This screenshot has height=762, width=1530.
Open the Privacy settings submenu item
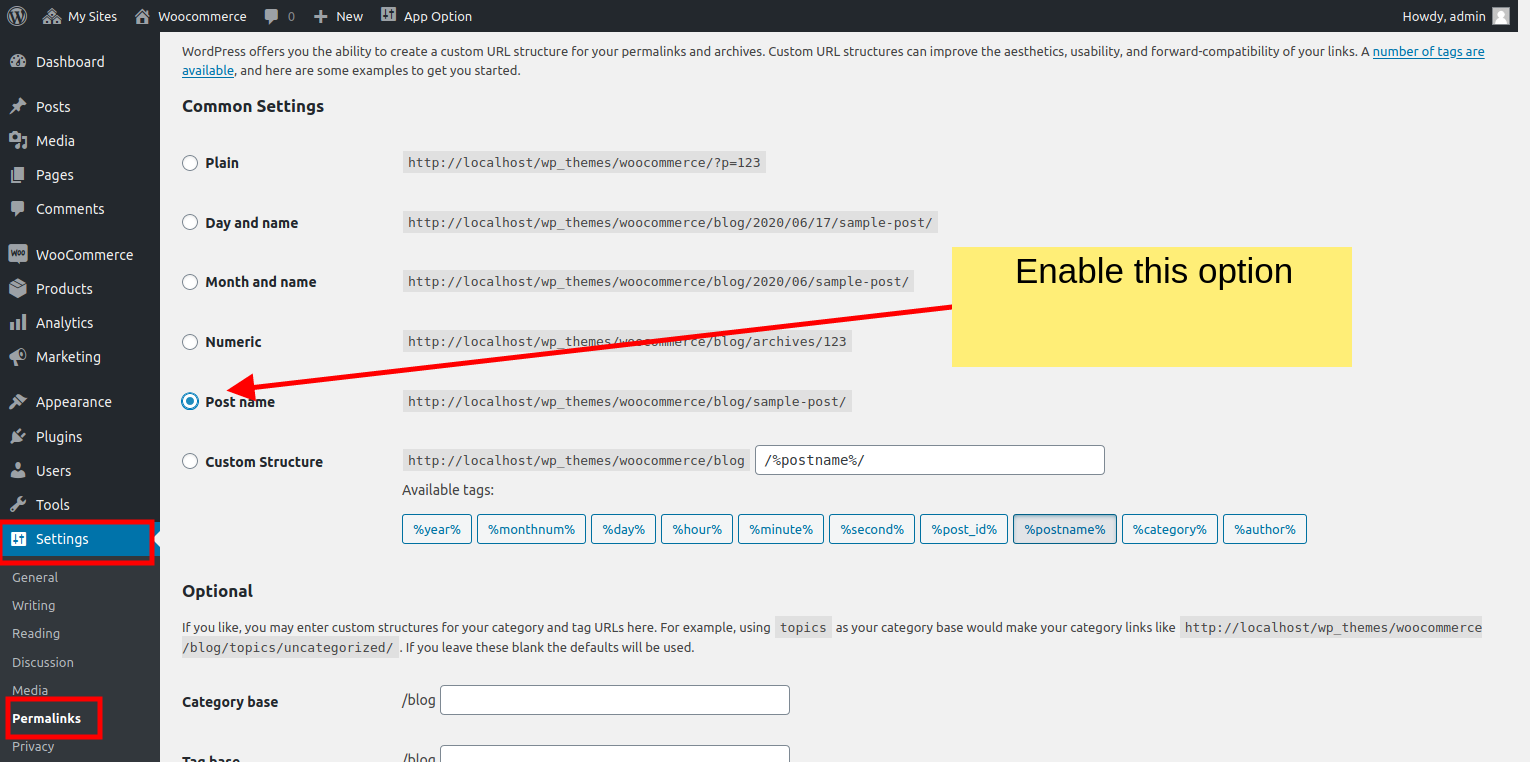33,746
